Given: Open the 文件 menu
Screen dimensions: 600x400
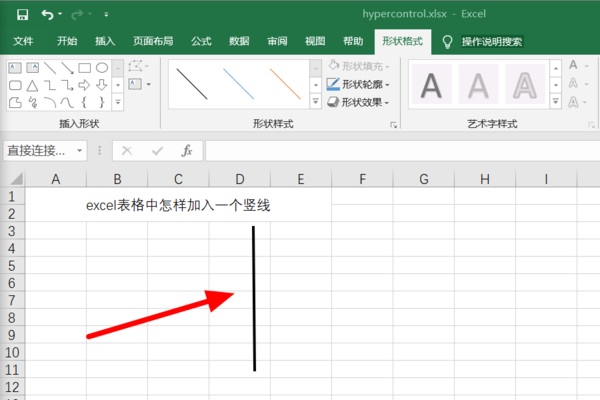Looking at the screenshot, I should click(x=24, y=41).
